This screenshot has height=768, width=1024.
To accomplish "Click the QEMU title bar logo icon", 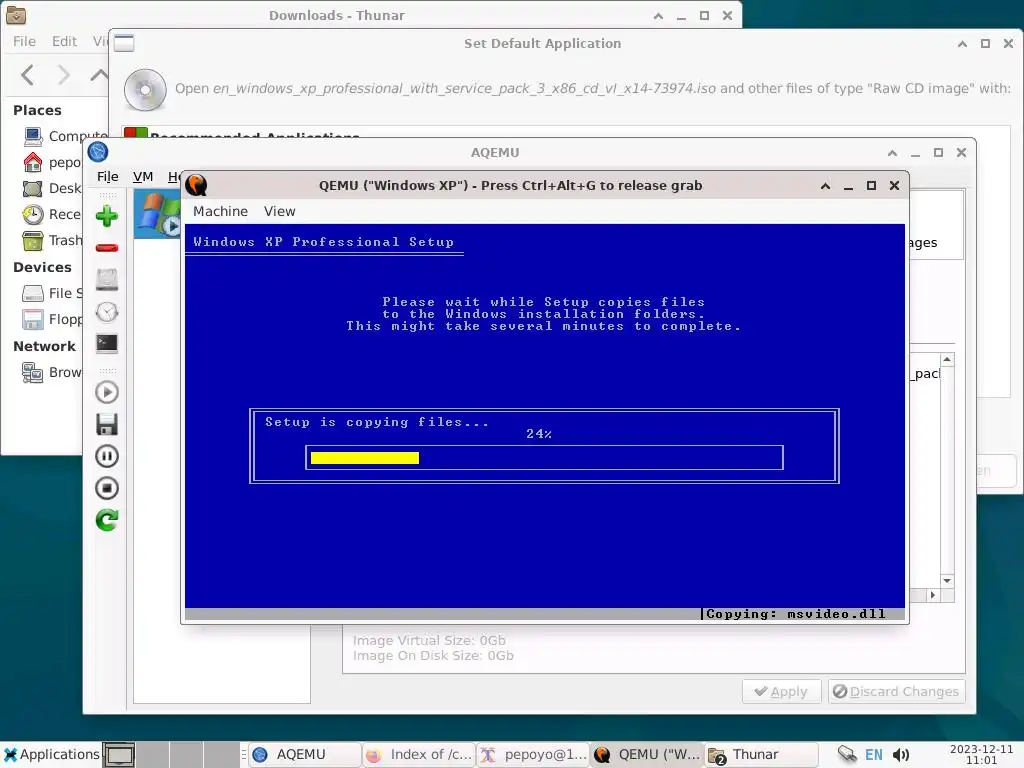I will pos(196,185).
